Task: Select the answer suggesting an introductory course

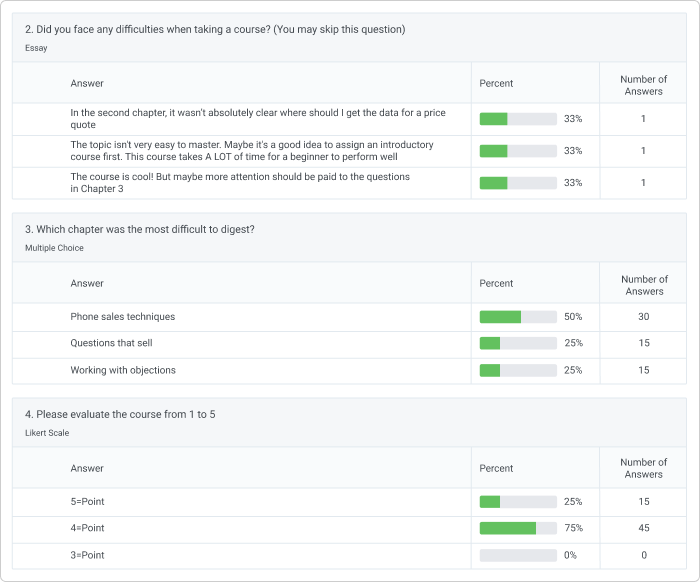Action: 252,151
